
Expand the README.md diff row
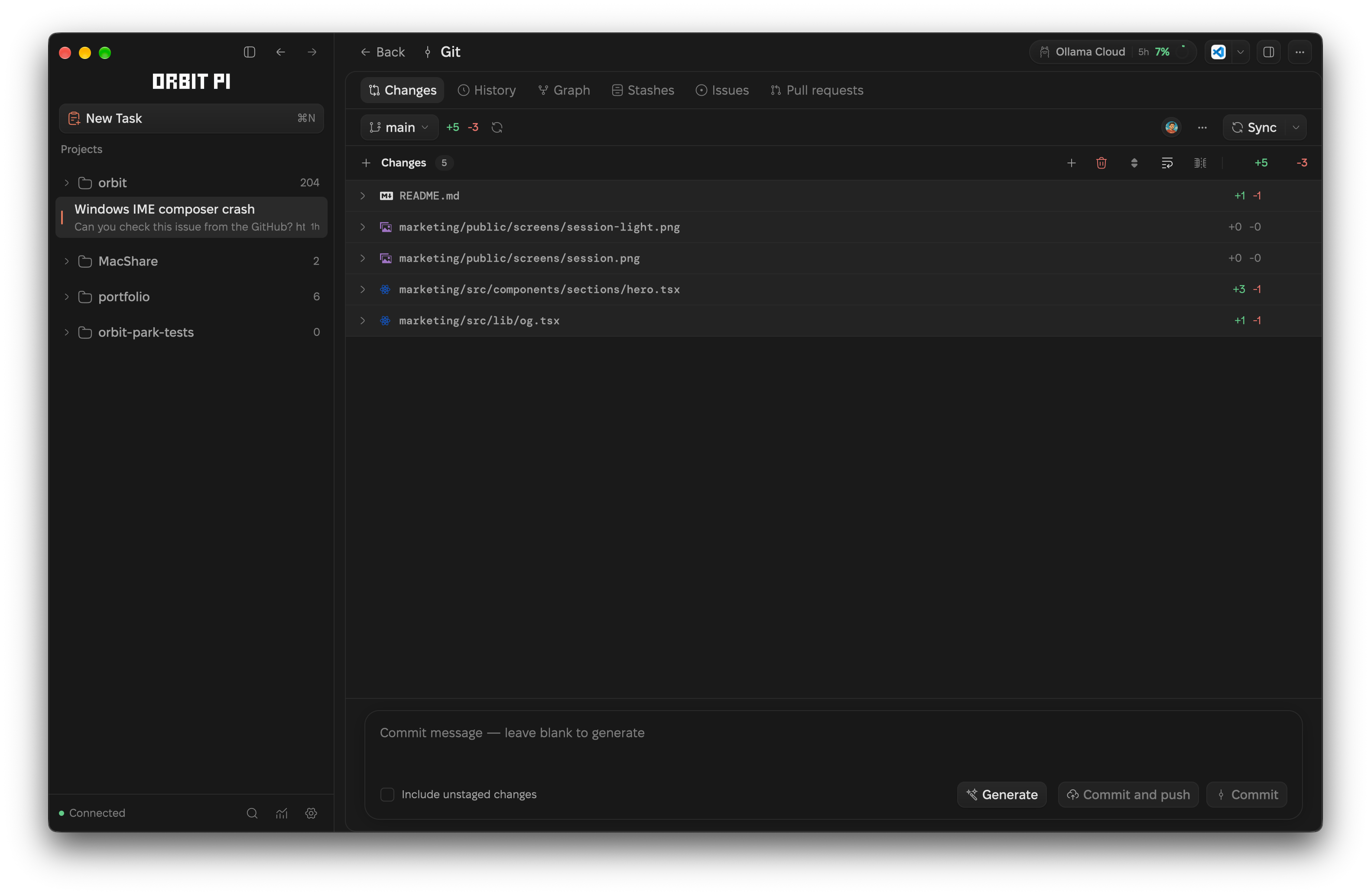(363, 196)
